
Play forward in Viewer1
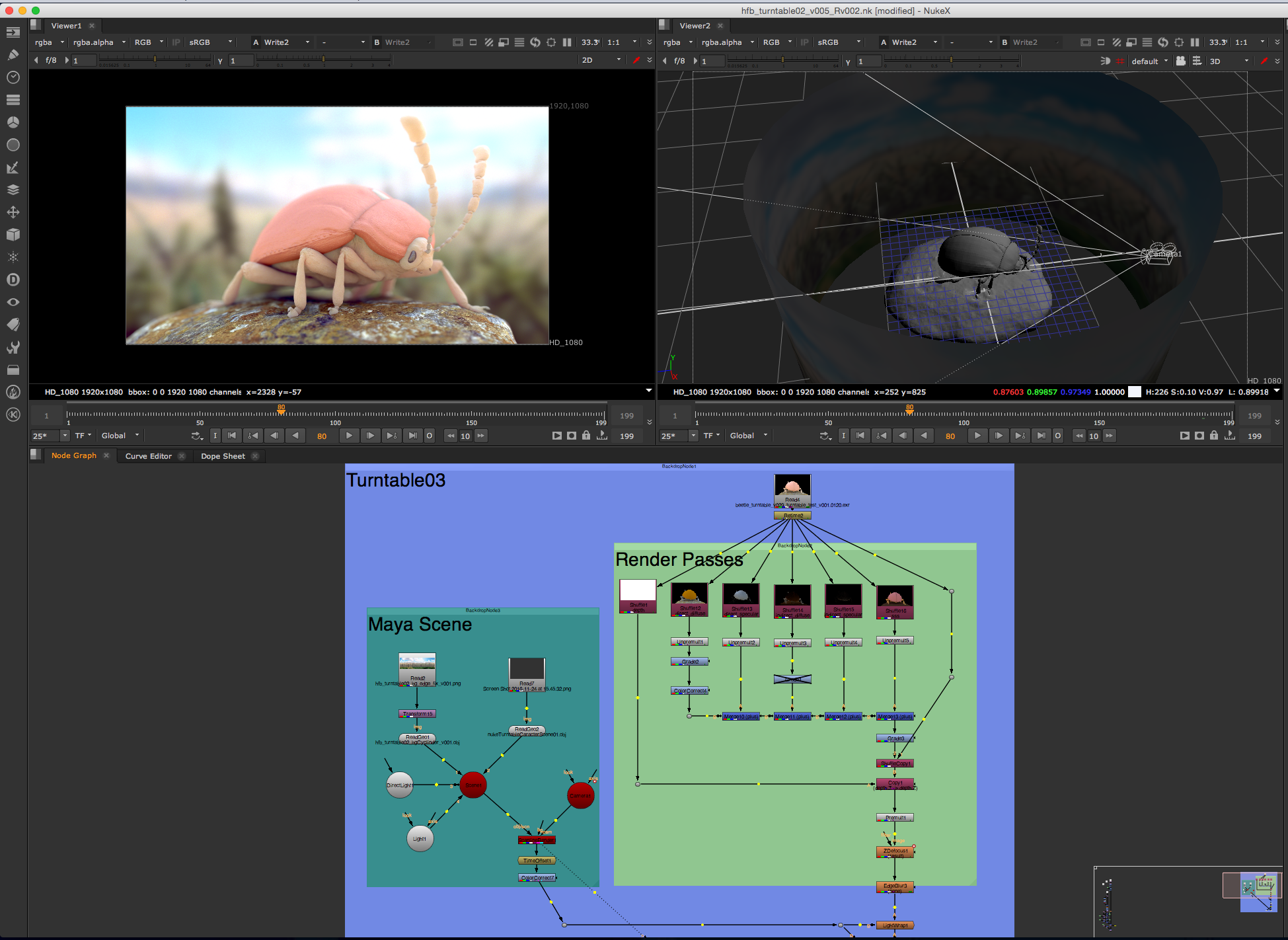tap(349, 436)
